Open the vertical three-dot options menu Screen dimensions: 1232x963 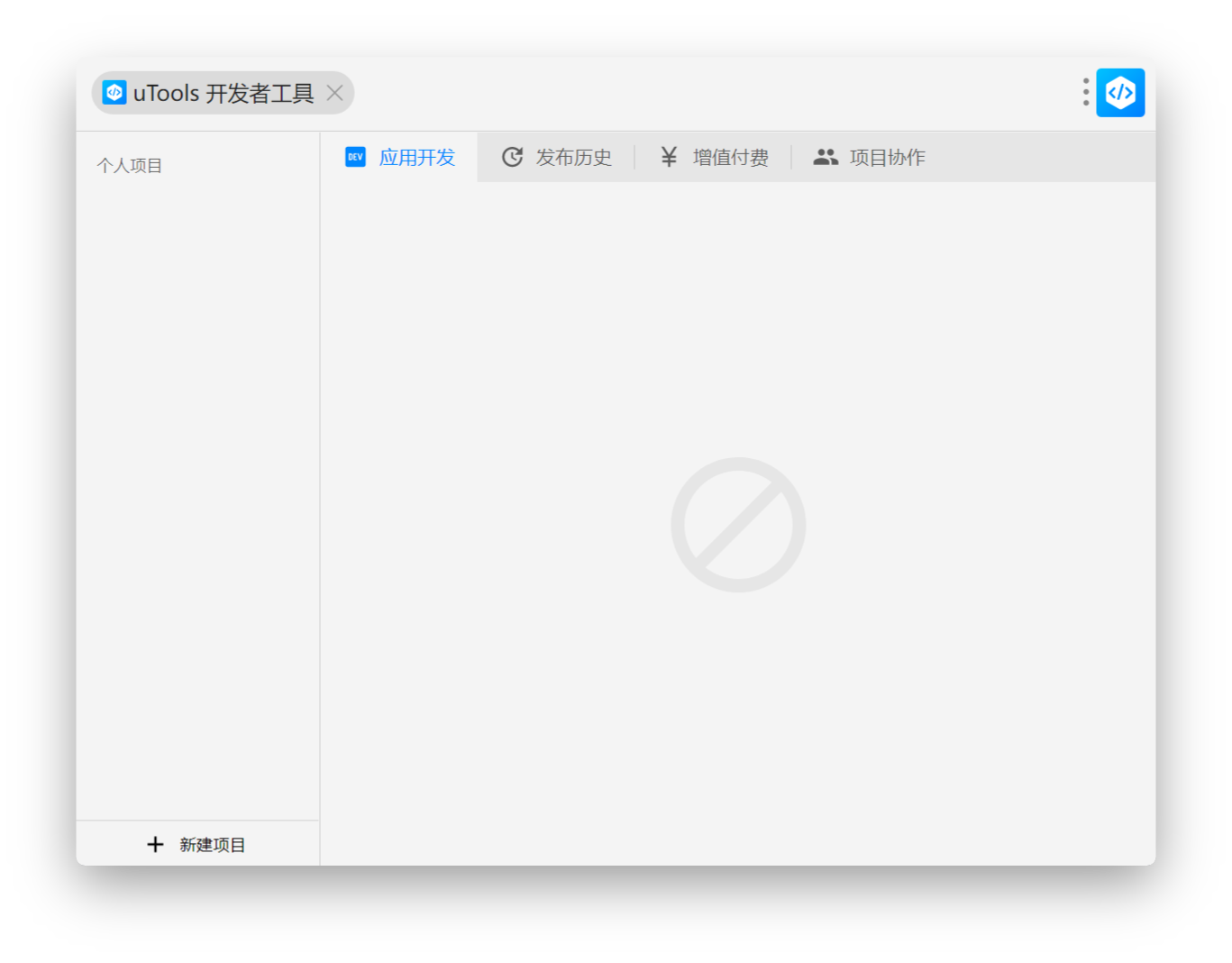pyautogui.click(x=1085, y=92)
